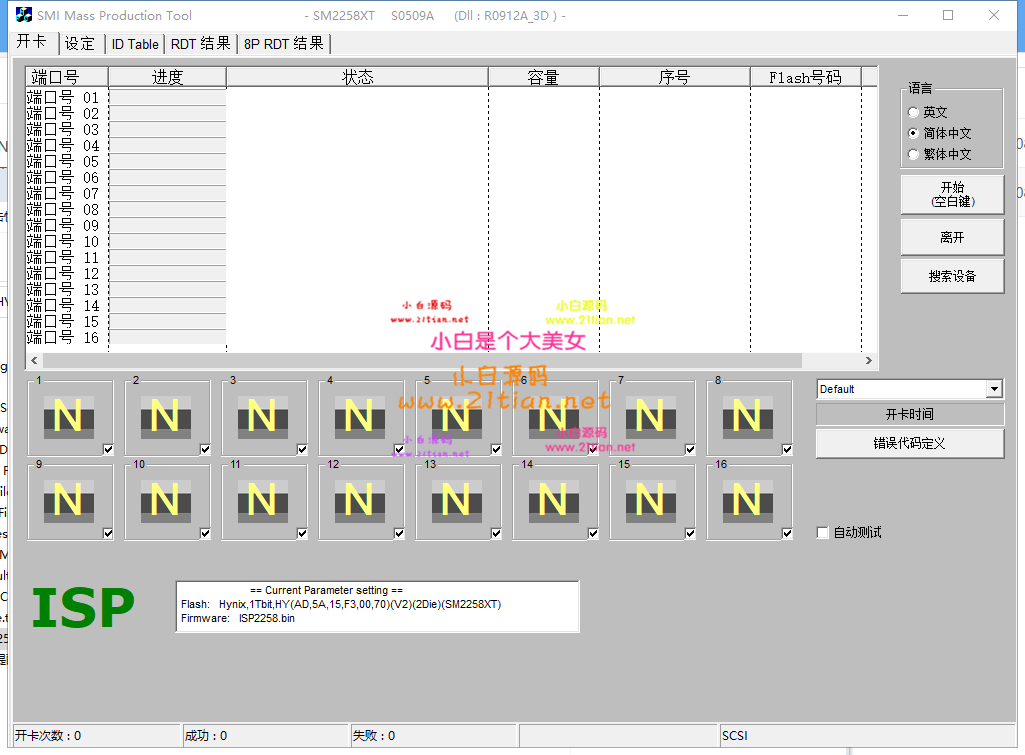
Task: Click the port 7 N status icon
Action: [649, 415]
